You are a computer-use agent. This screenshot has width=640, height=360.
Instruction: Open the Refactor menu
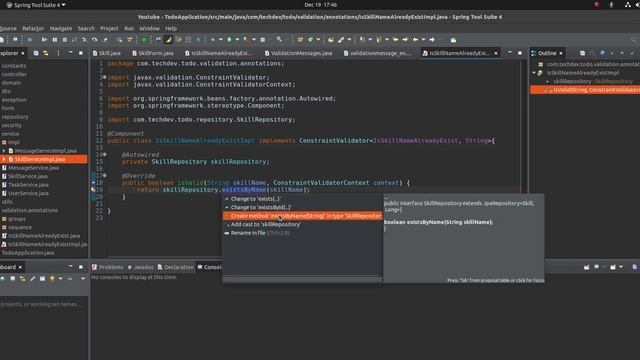33,28
